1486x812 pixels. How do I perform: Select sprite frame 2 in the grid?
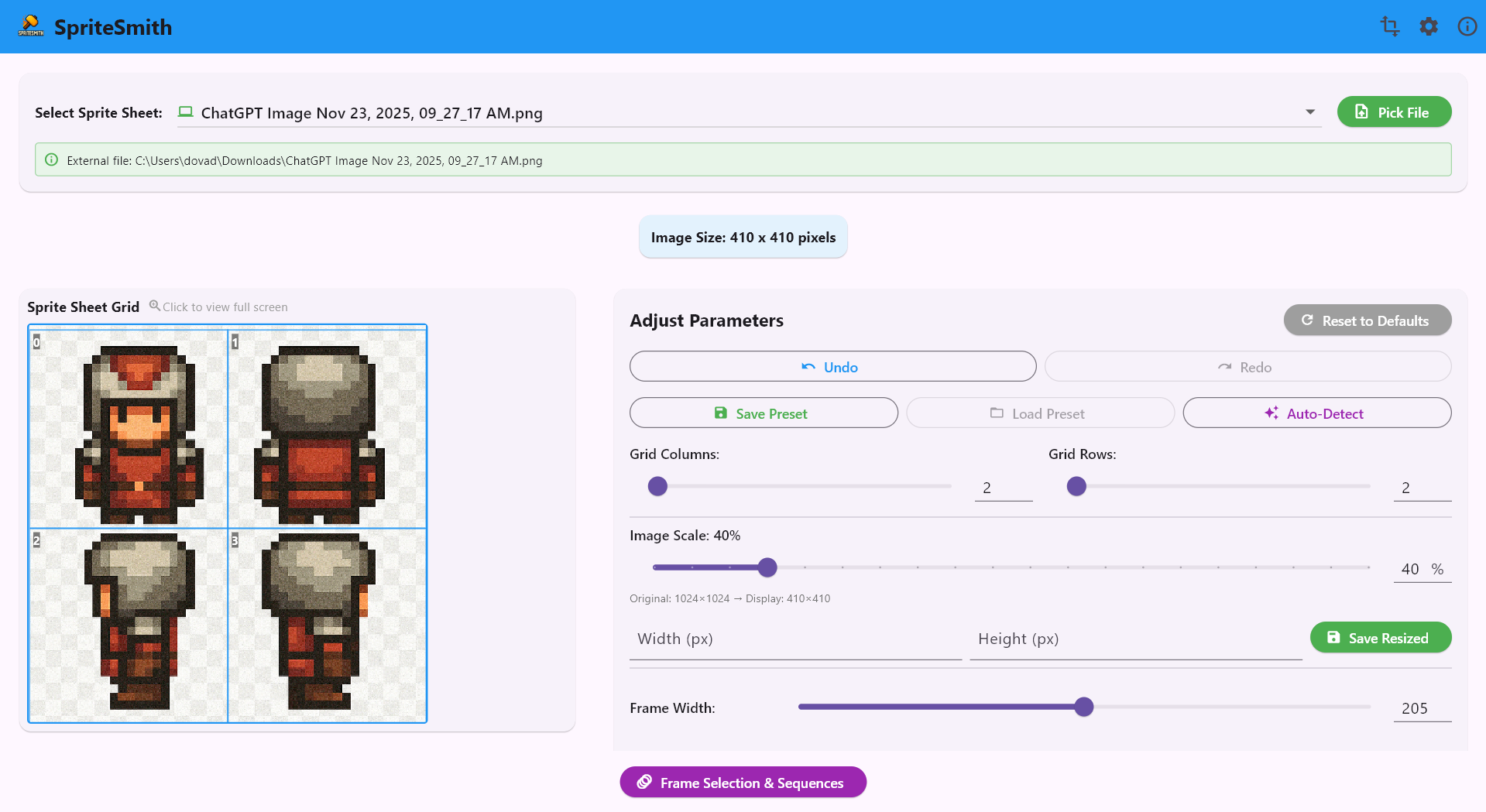tap(129, 625)
